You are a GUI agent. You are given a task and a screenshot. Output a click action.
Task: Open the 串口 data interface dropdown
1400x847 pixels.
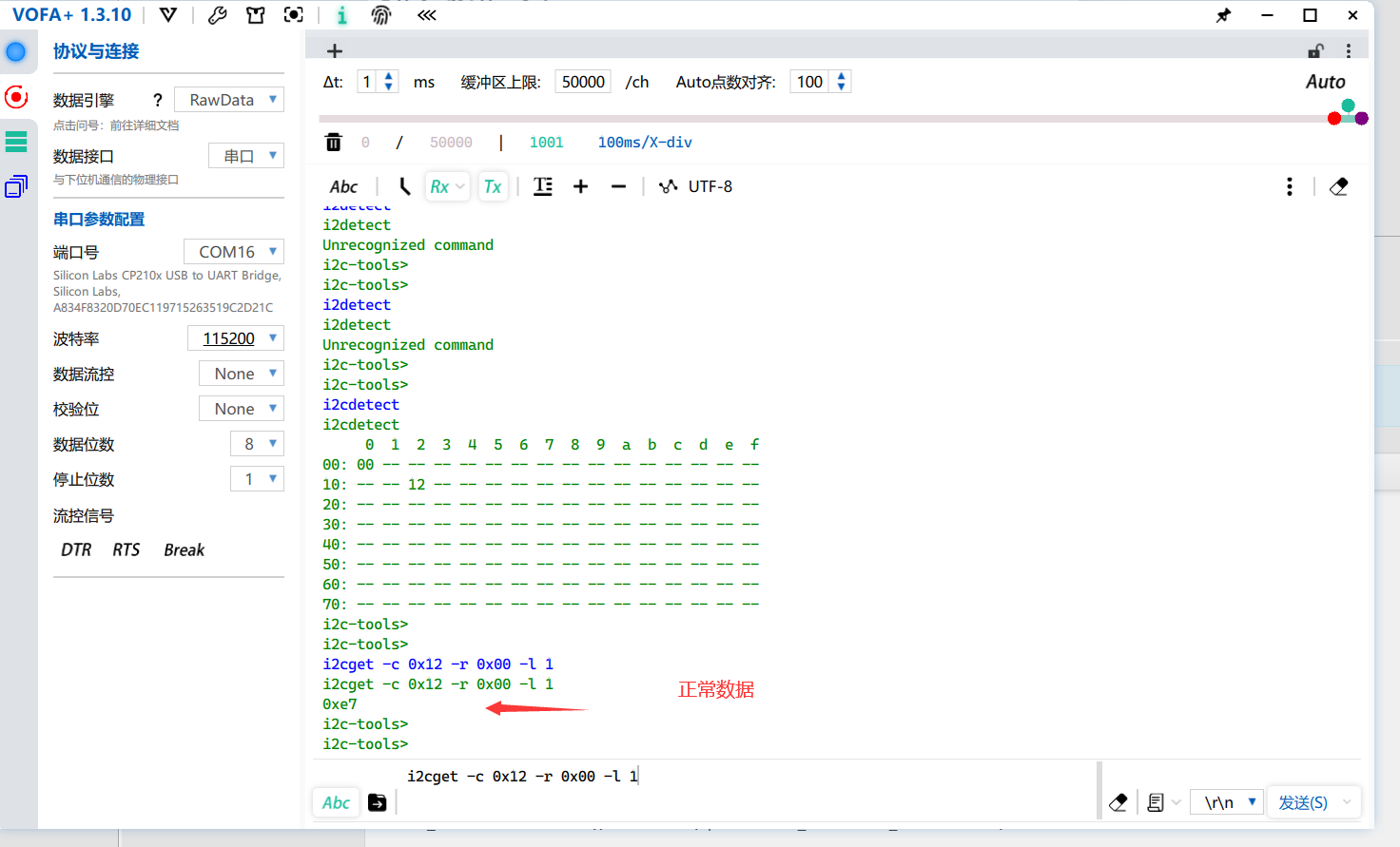pyautogui.click(x=246, y=156)
